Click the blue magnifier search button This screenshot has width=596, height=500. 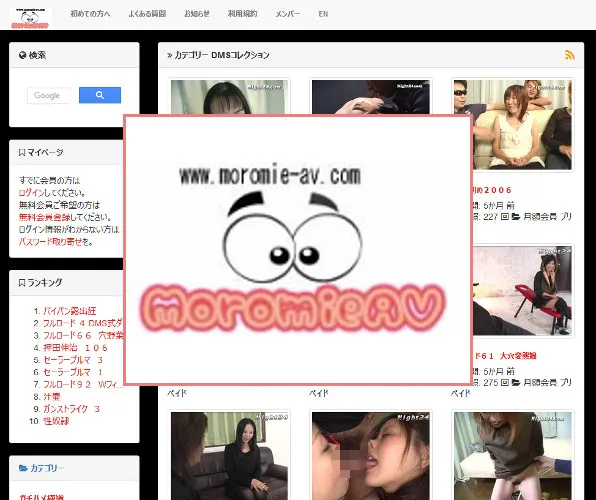(x=100, y=95)
